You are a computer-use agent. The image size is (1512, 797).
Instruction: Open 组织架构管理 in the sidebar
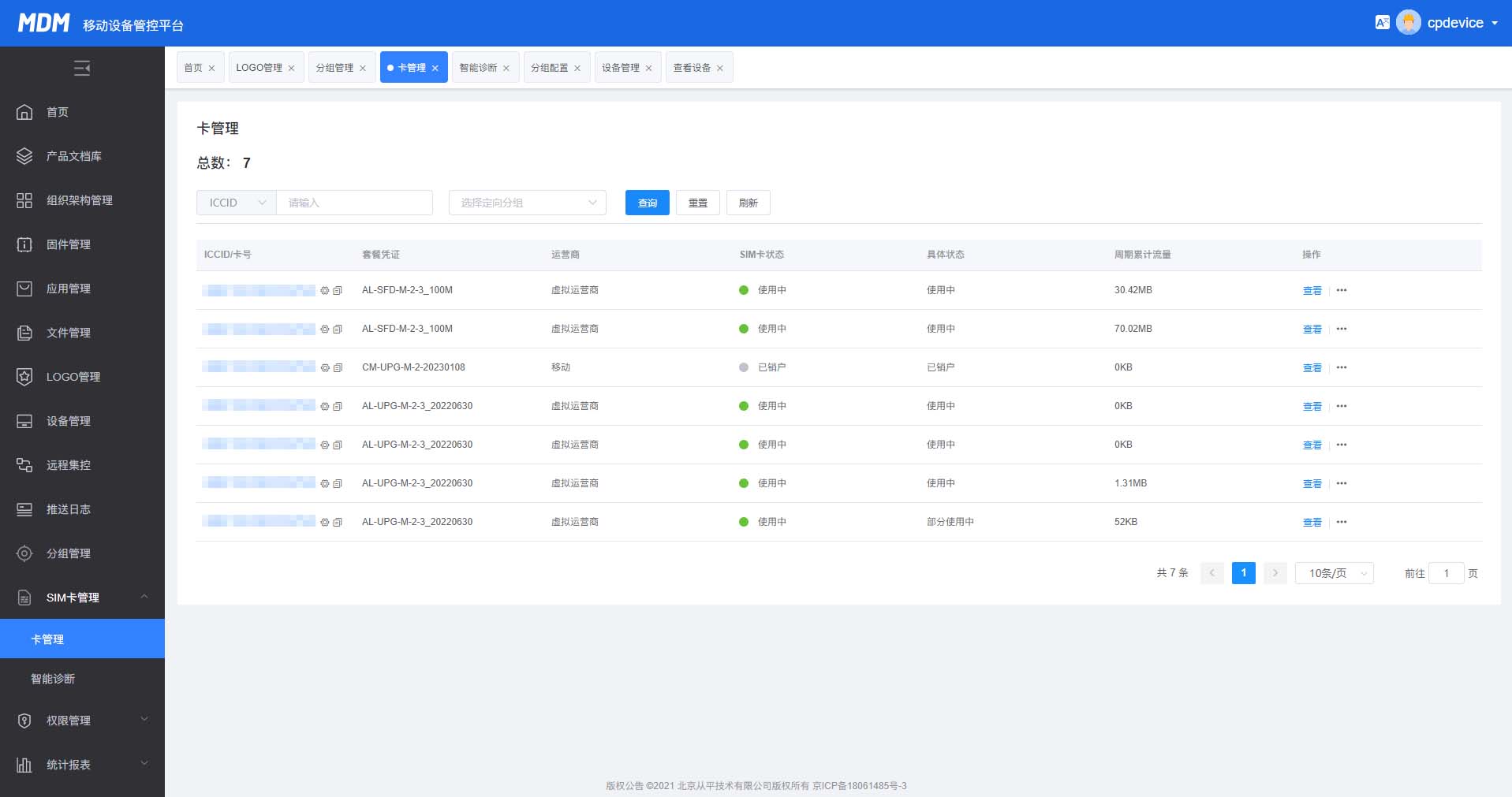(x=82, y=200)
